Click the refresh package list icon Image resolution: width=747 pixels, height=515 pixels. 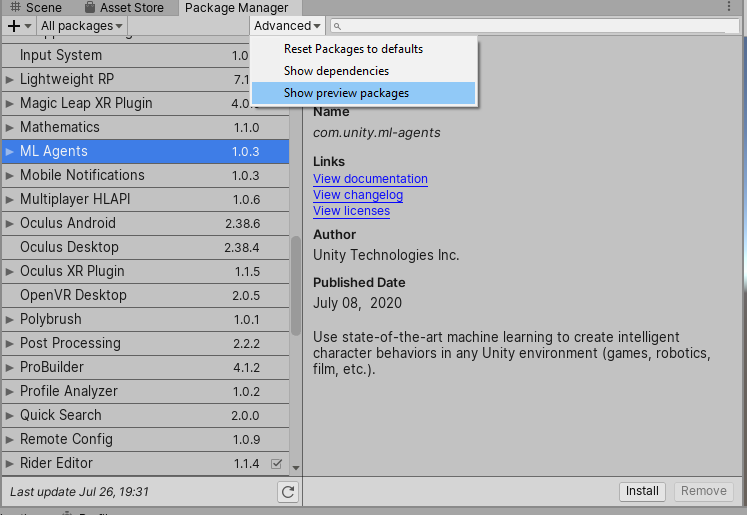(288, 492)
